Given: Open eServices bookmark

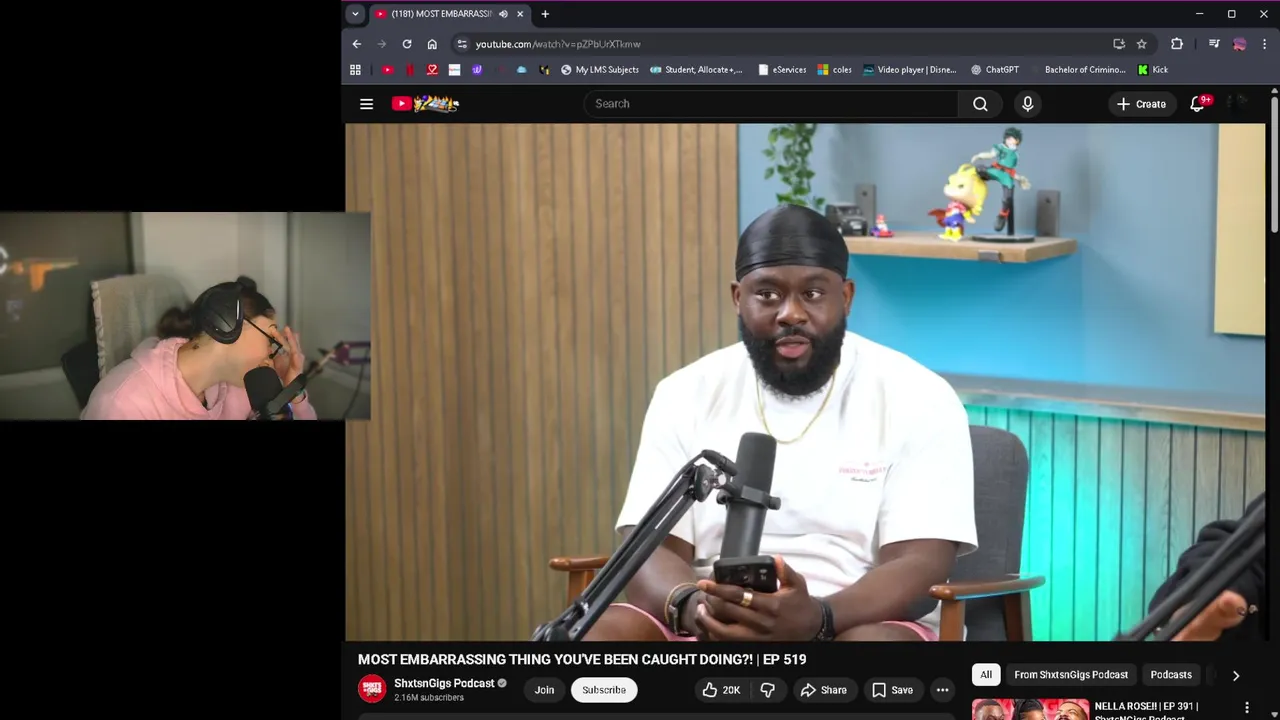Looking at the screenshot, I should tap(782, 70).
